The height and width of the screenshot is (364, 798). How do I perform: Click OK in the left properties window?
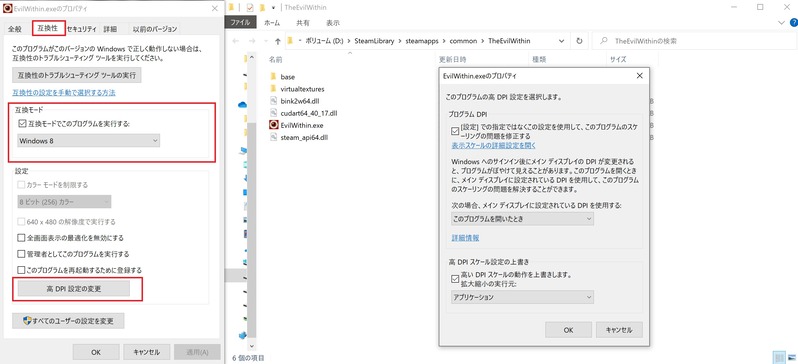[96, 352]
